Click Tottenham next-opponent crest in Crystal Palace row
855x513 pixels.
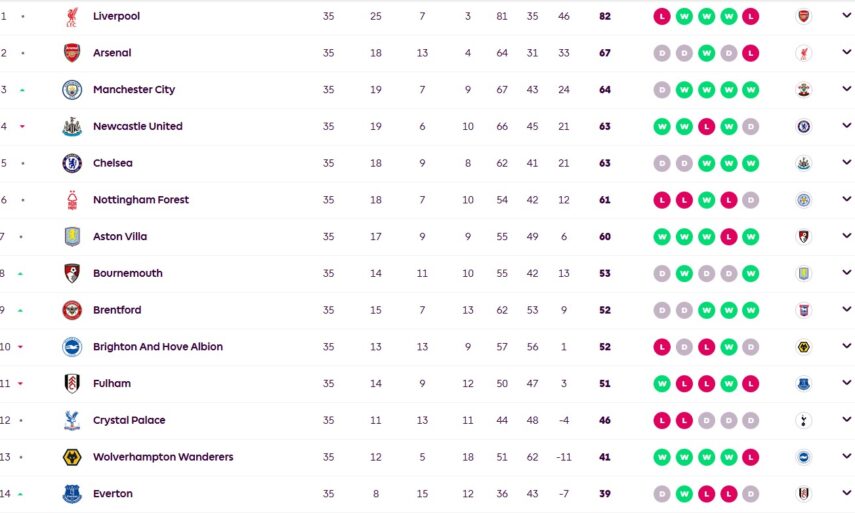click(x=803, y=421)
